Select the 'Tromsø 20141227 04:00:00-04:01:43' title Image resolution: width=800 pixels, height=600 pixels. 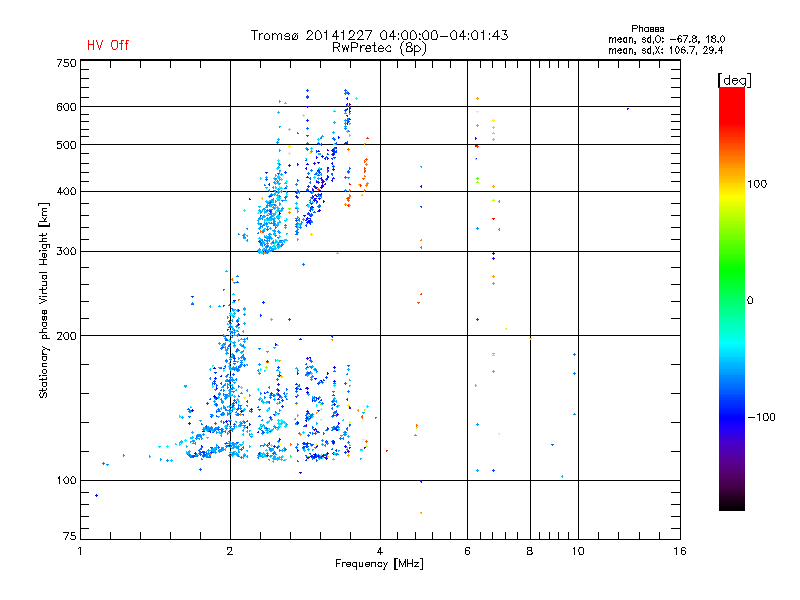pyautogui.click(x=379, y=35)
